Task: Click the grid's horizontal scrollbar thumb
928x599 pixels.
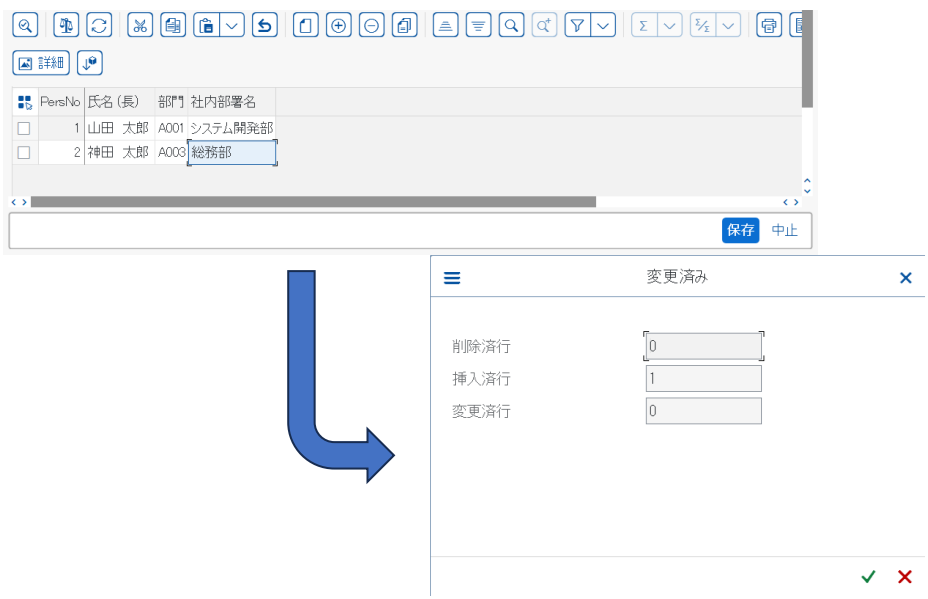Action: tap(314, 202)
